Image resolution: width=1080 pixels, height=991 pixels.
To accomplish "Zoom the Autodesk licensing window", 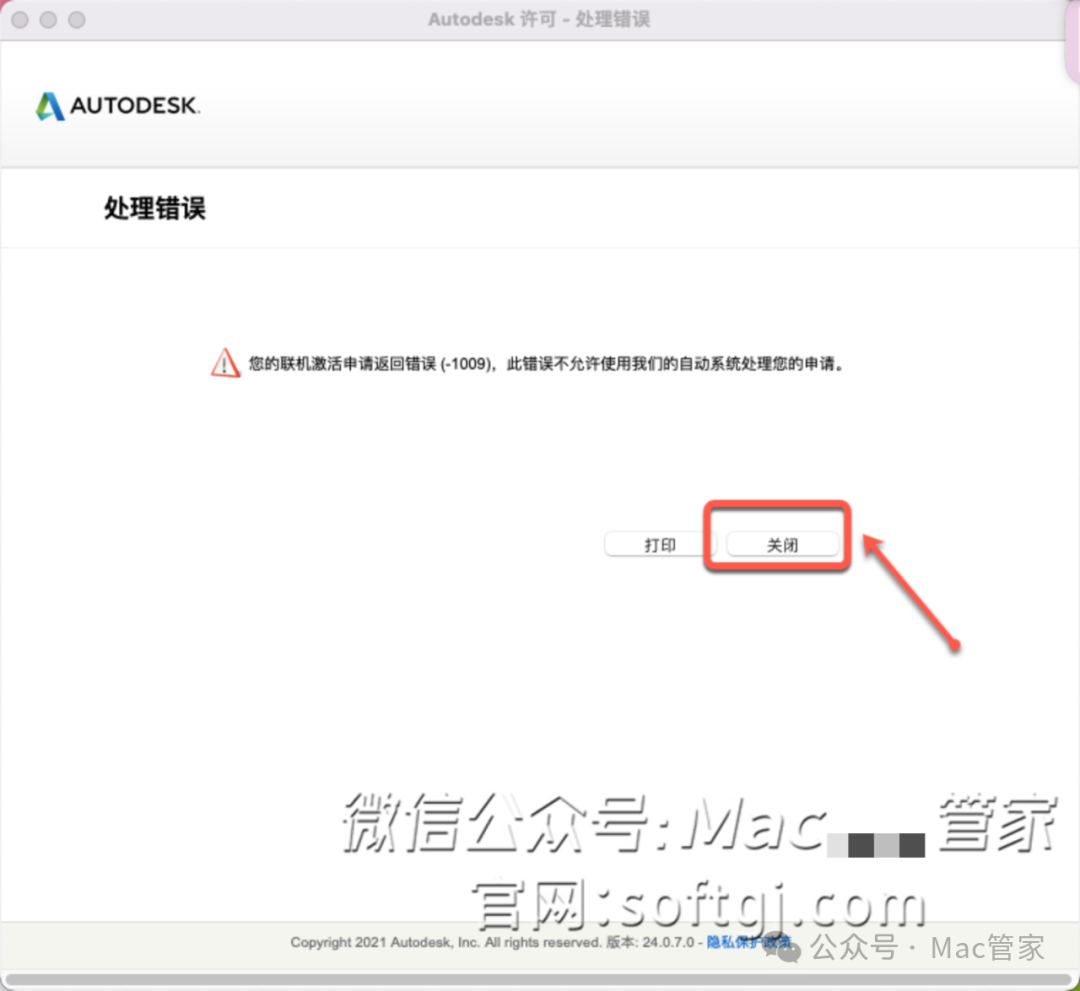I will 76,20.
